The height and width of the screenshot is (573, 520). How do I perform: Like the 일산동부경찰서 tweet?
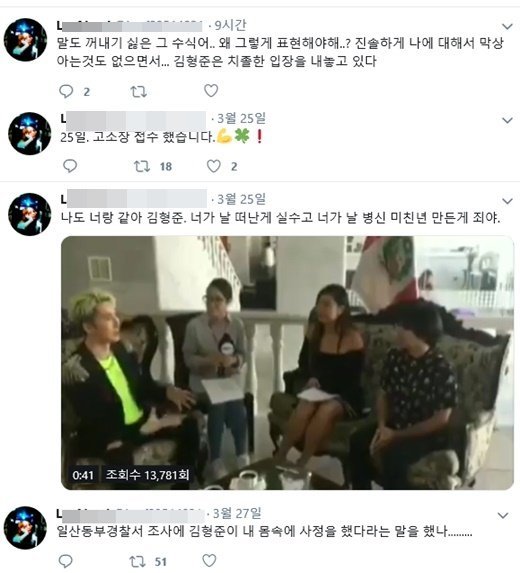point(209,561)
